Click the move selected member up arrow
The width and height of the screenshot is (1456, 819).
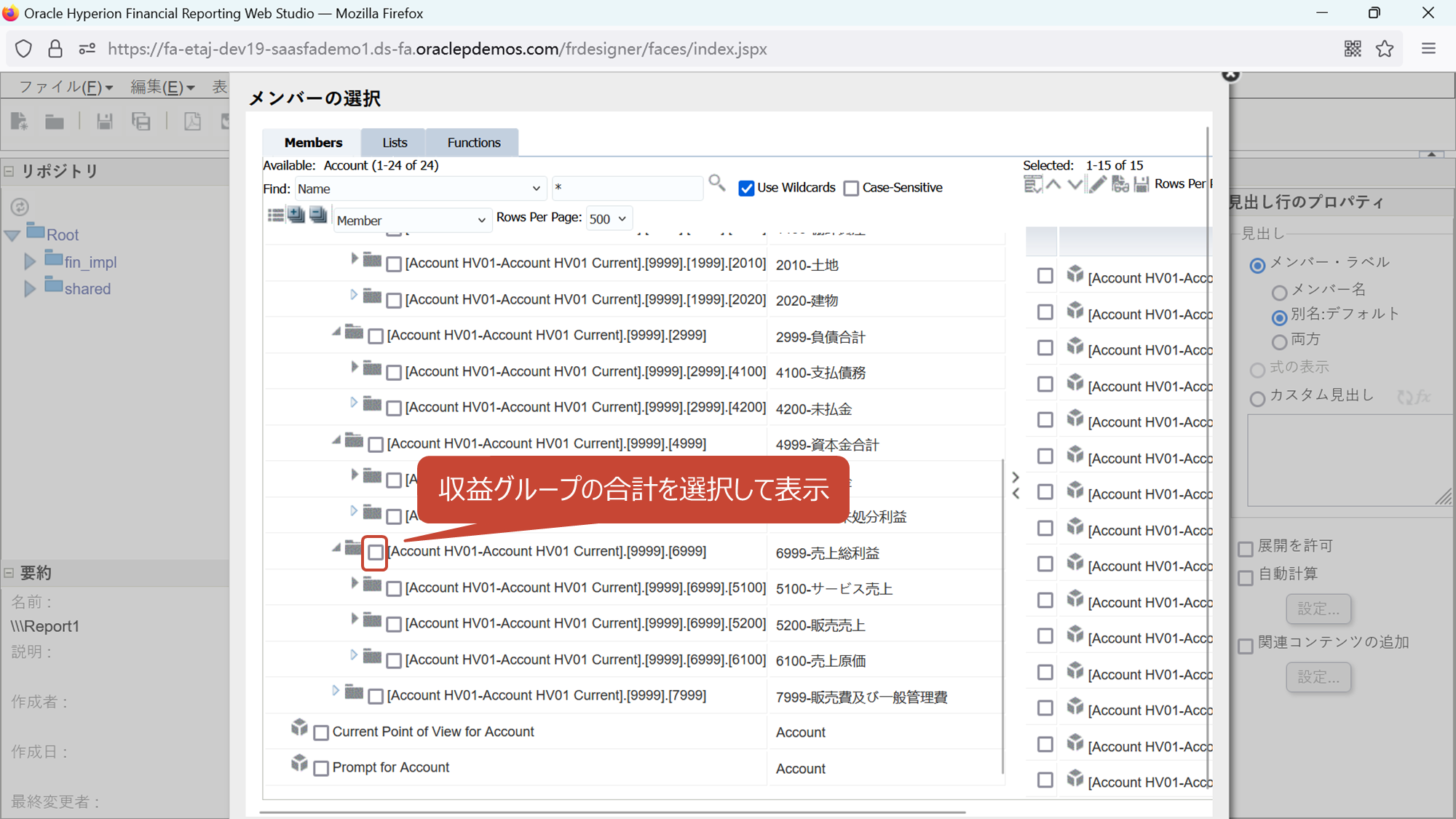click(1053, 185)
